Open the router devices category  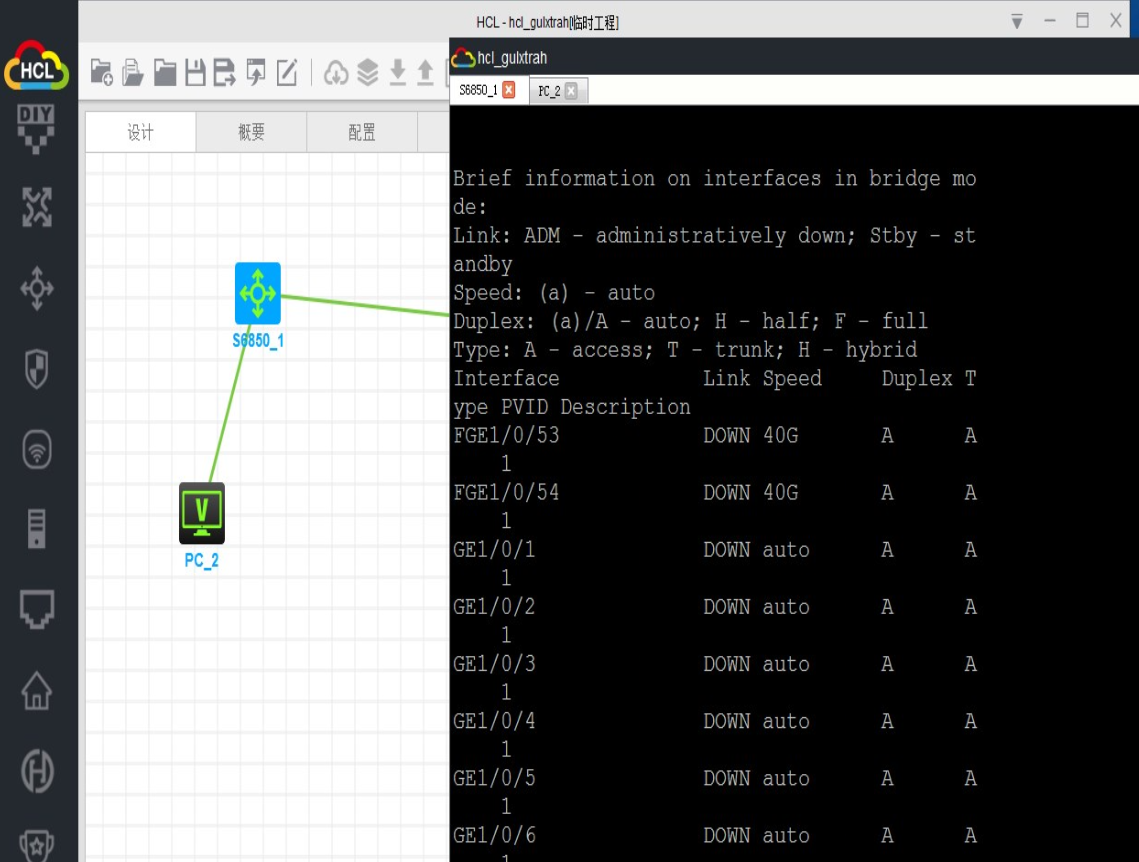click(x=36, y=207)
